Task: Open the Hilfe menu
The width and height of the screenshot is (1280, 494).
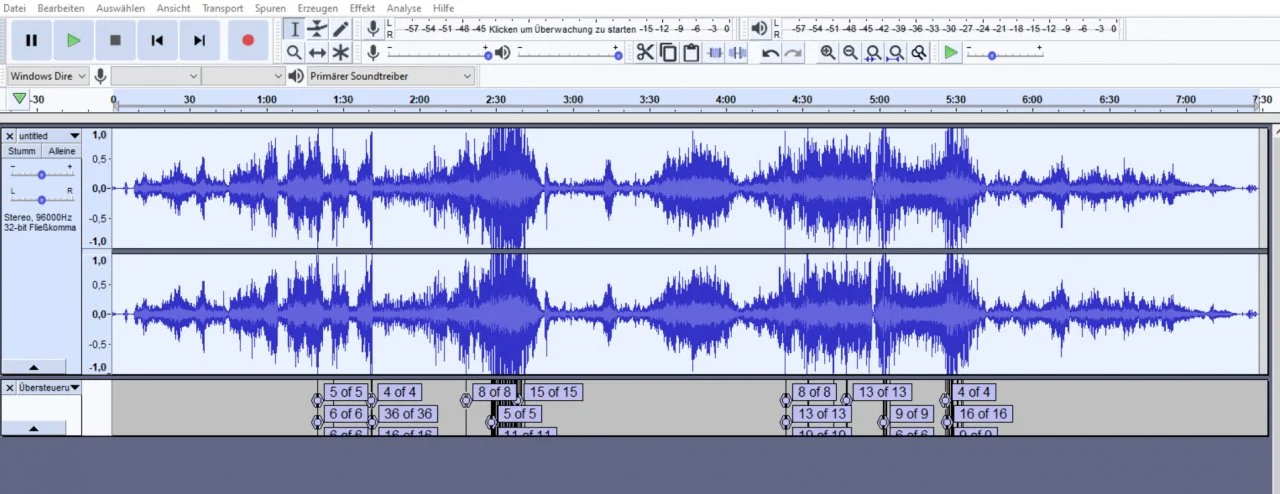Action: coord(443,8)
